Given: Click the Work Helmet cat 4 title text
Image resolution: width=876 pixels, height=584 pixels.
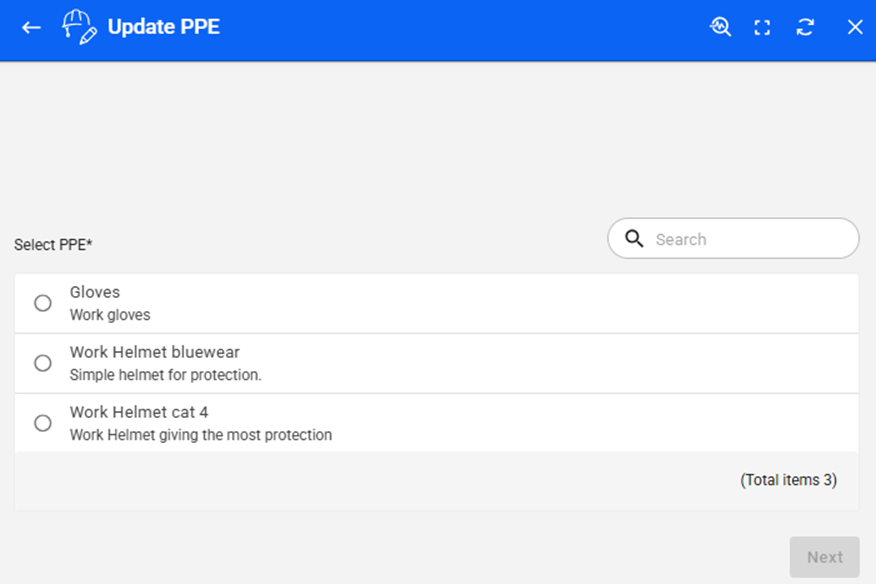Looking at the screenshot, I should [x=139, y=412].
